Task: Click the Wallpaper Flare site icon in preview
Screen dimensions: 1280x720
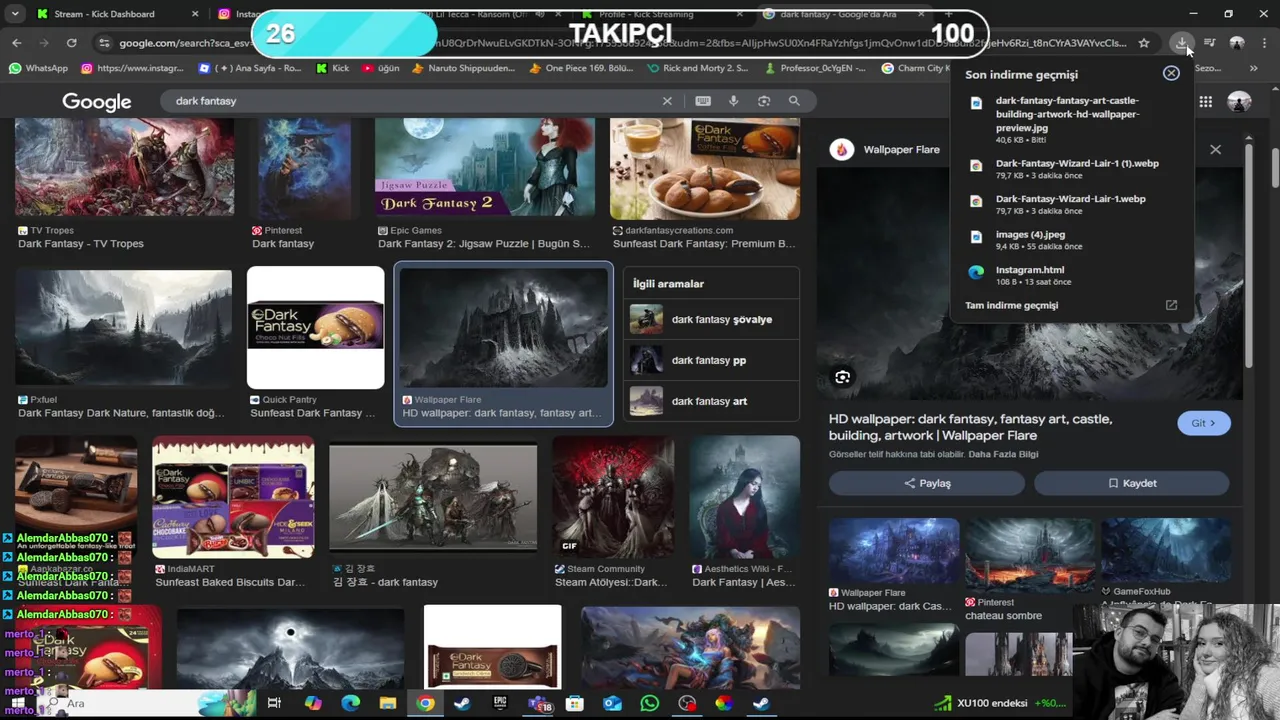Action: click(842, 150)
